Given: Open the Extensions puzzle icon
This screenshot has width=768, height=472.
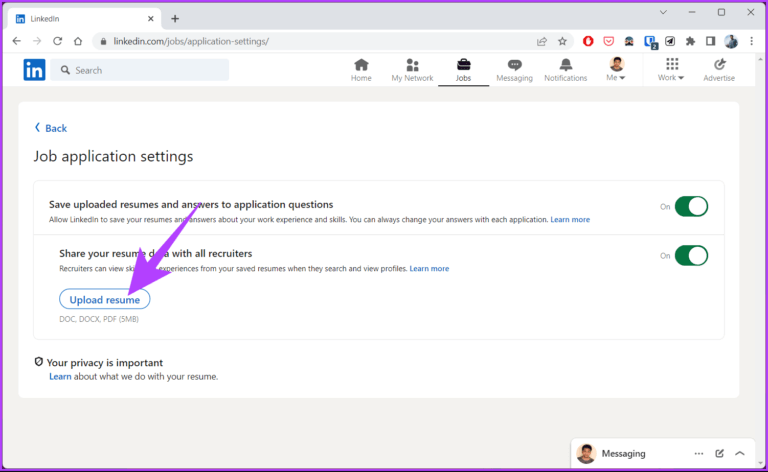Looking at the screenshot, I should click(690, 41).
